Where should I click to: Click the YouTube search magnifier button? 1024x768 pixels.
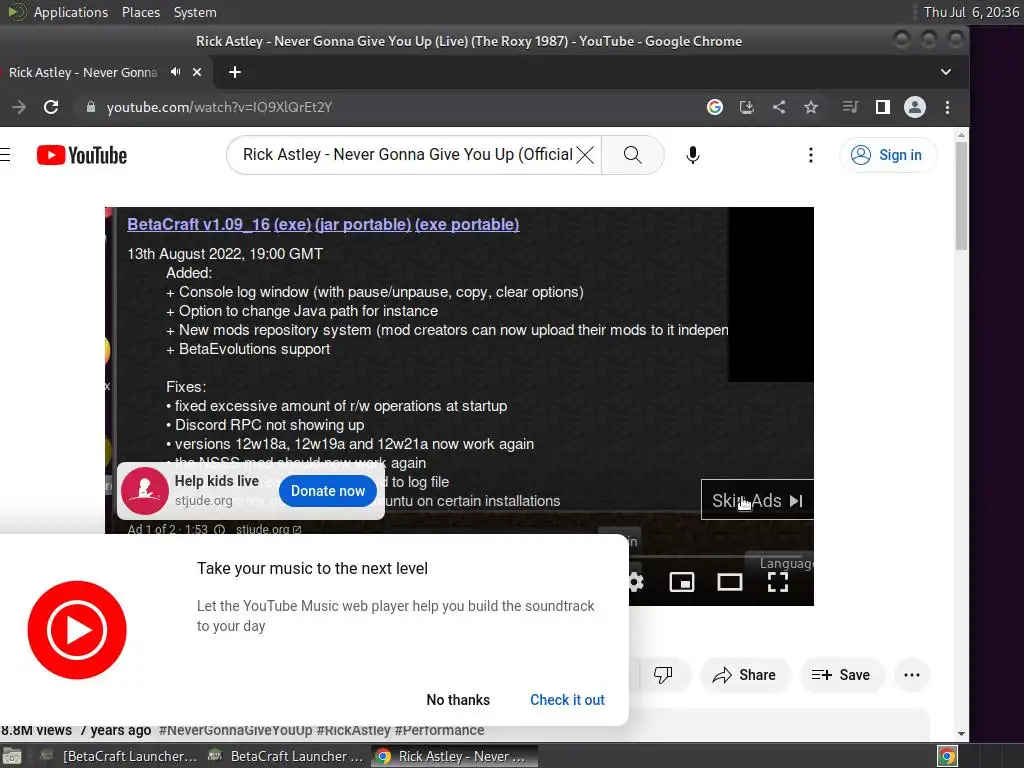(632, 155)
